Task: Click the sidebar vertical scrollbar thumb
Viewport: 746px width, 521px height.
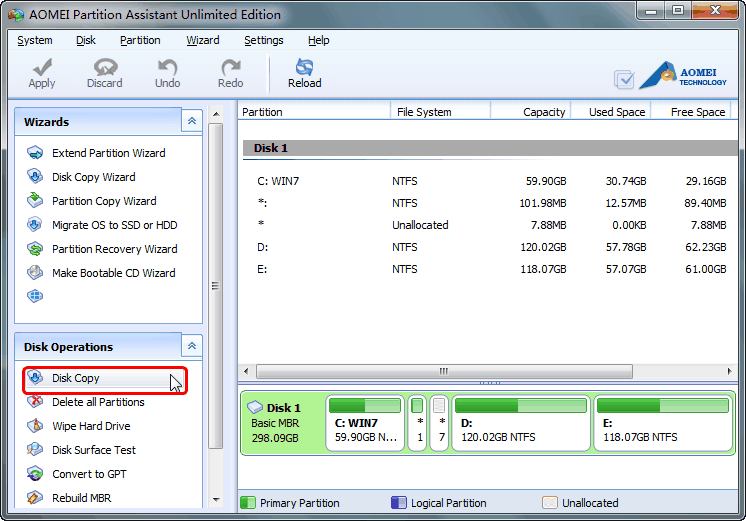Action: [x=216, y=285]
